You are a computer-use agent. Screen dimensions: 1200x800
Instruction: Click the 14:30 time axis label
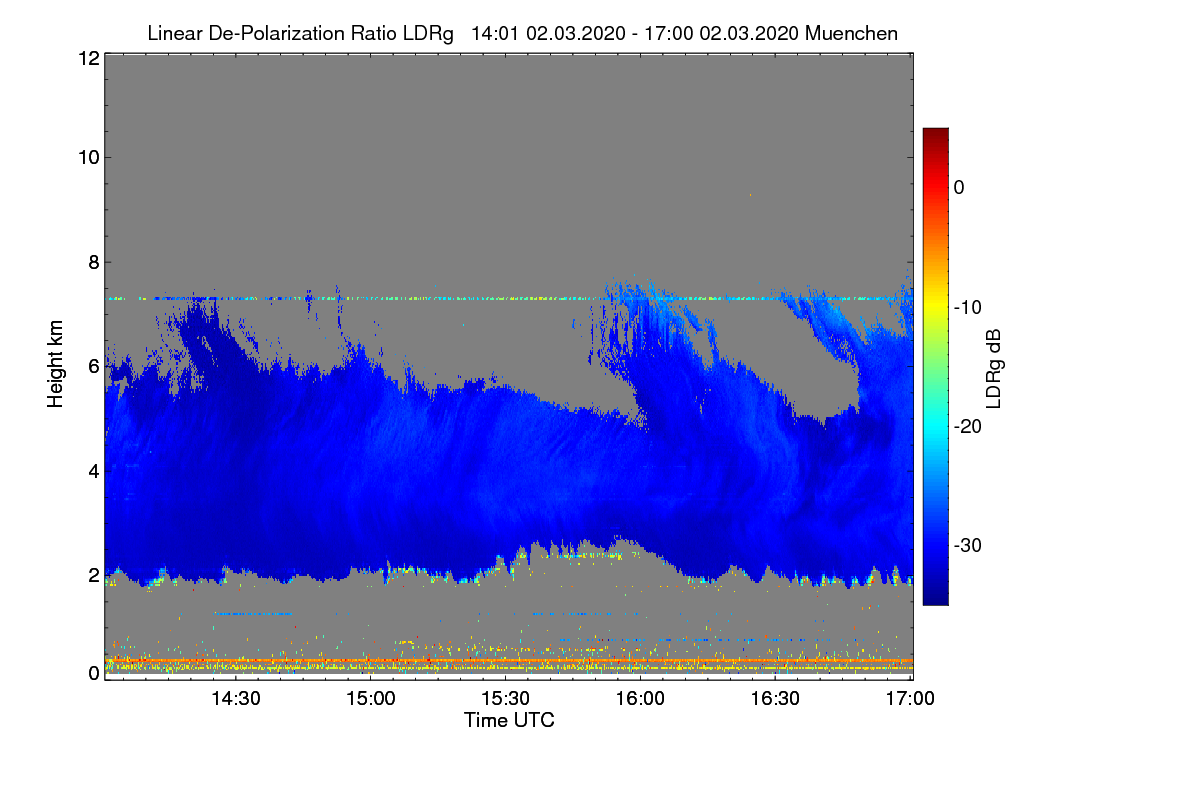[x=235, y=698]
